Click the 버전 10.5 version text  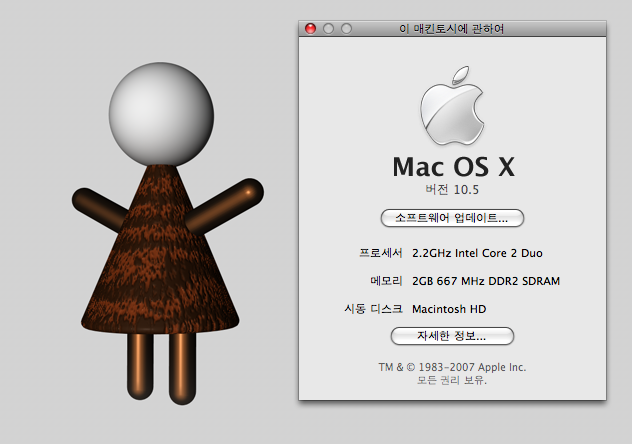pos(452,190)
